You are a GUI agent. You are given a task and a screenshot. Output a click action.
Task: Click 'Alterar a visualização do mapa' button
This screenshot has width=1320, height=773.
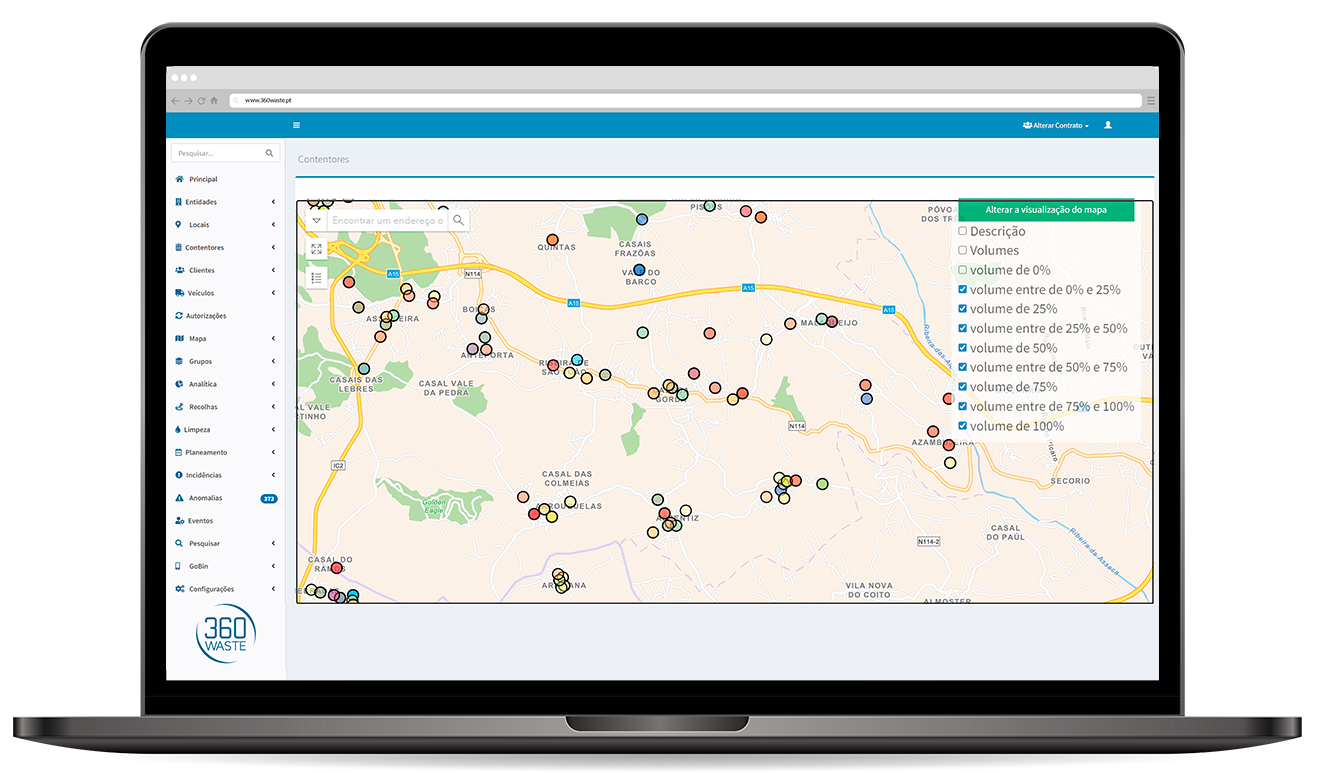1046,210
